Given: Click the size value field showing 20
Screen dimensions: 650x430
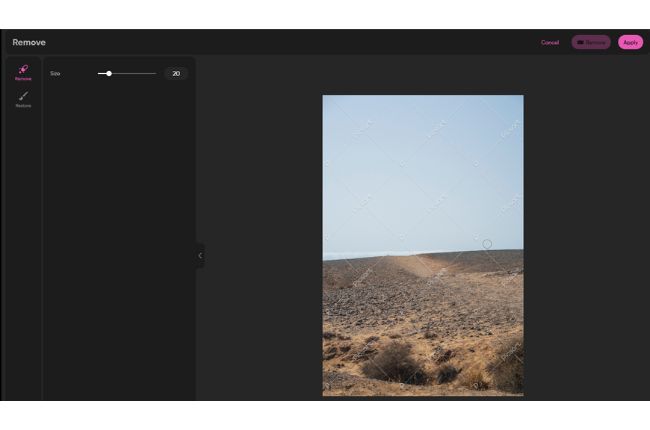Looking at the screenshot, I should pyautogui.click(x=176, y=73).
